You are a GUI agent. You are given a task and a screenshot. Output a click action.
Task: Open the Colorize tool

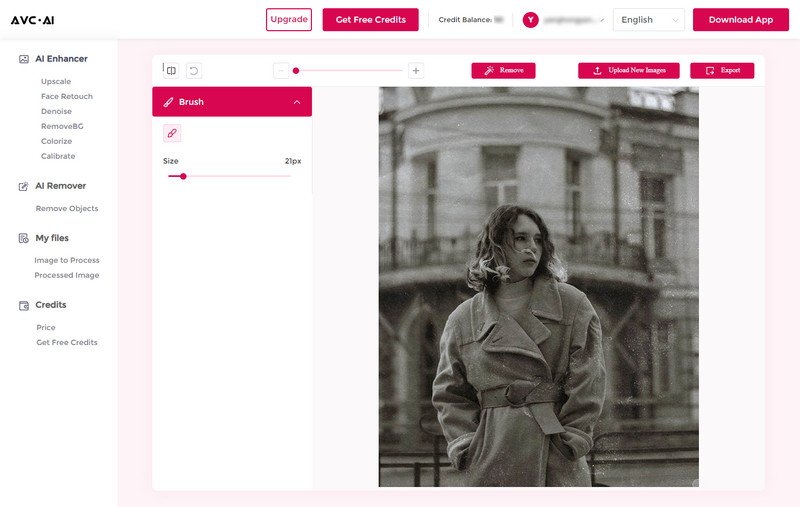tap(57, 141)
